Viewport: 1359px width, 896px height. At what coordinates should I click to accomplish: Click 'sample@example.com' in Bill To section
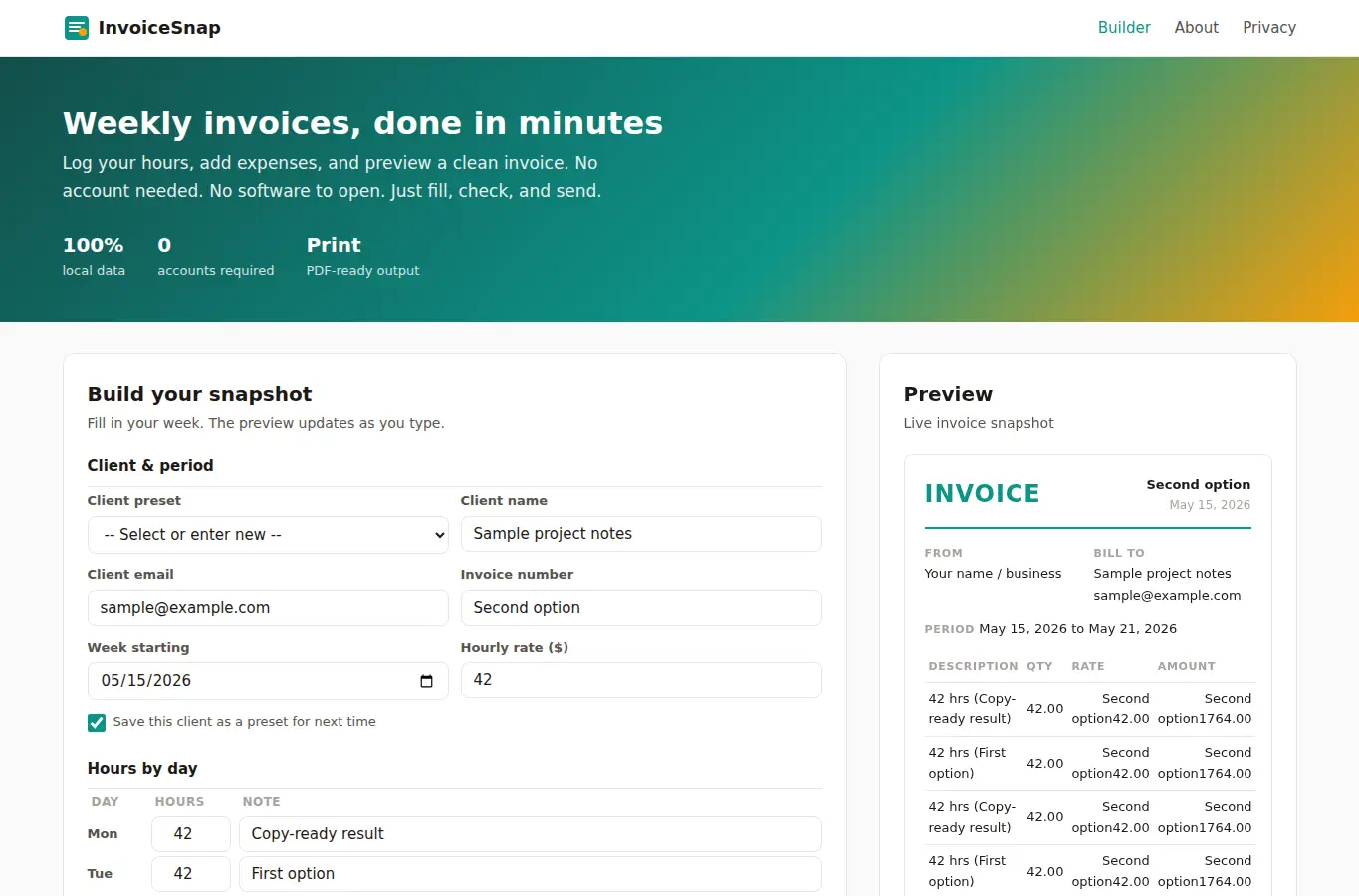point(1167,596)
